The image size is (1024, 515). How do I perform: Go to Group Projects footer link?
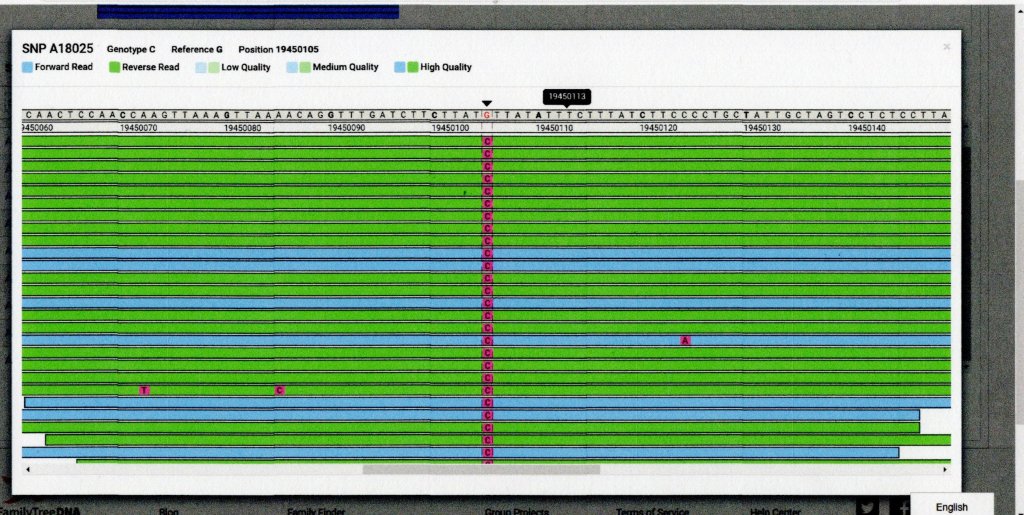click(x=517, y=511)
